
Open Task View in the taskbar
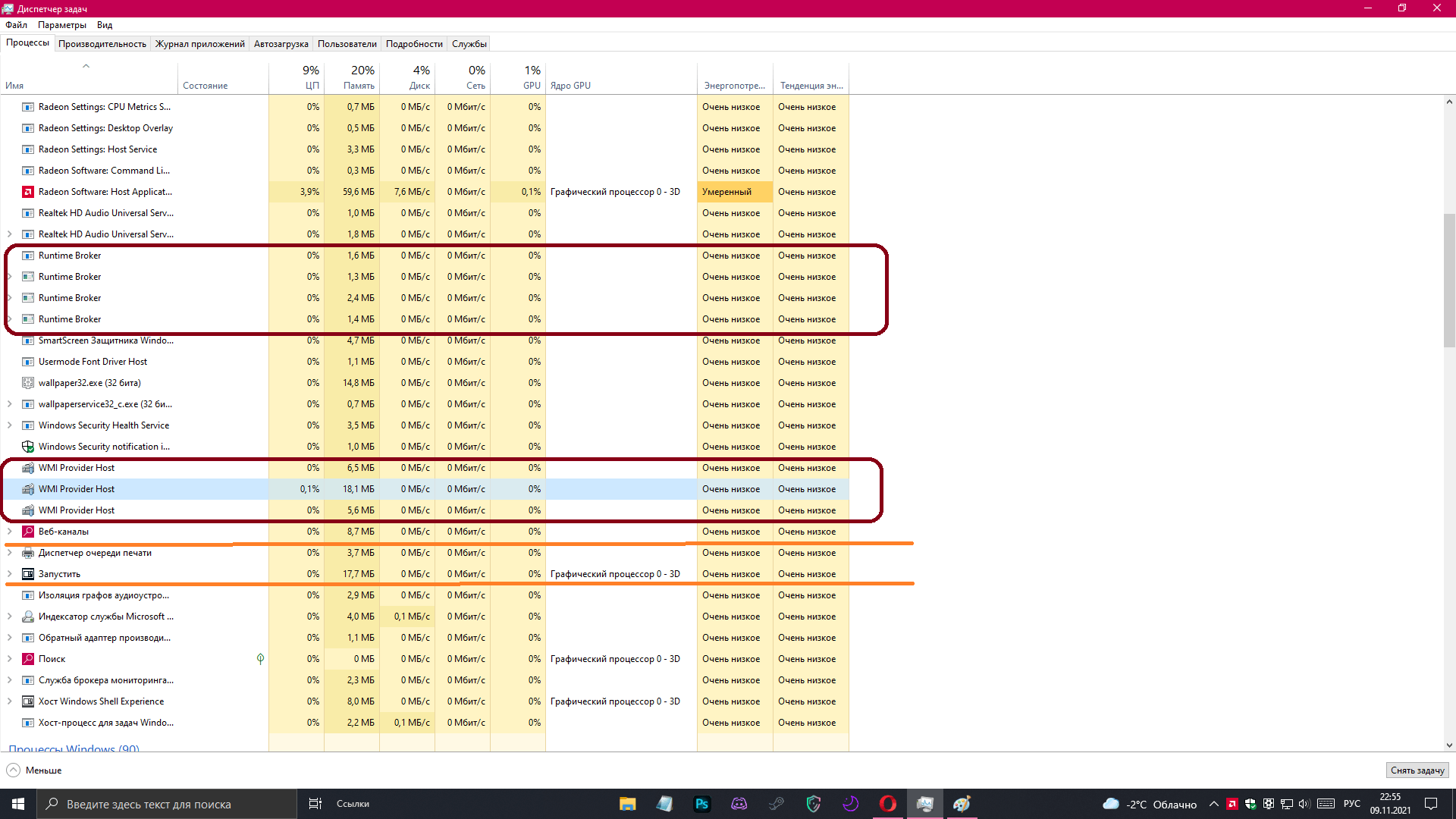[315, 804]
